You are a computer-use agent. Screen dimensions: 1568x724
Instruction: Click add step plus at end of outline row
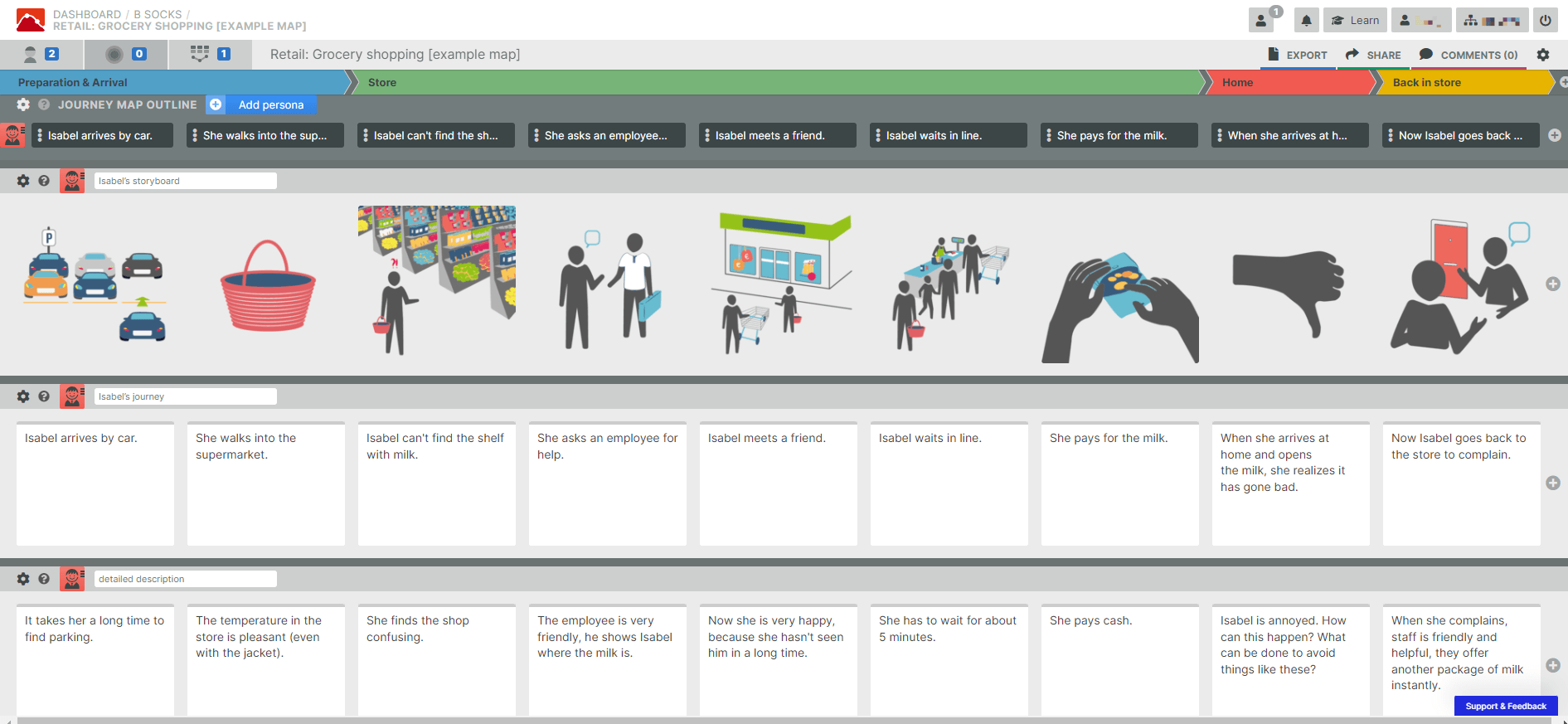(x=1555, y=135)
